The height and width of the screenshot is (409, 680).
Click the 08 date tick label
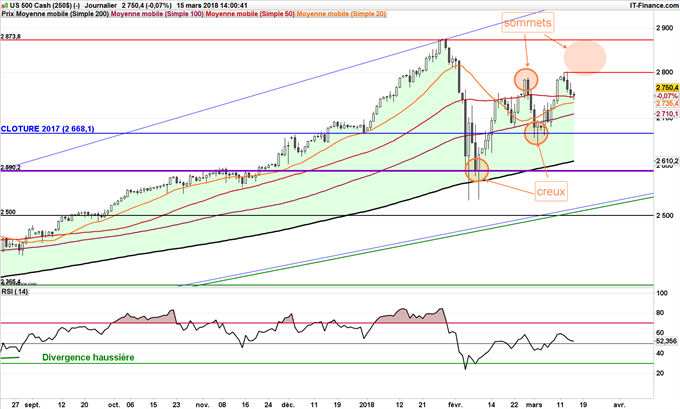(x=221, y=405)
